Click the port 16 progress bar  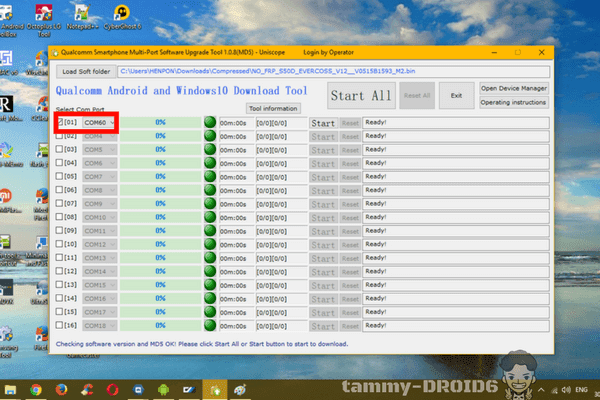coord(161,326)
